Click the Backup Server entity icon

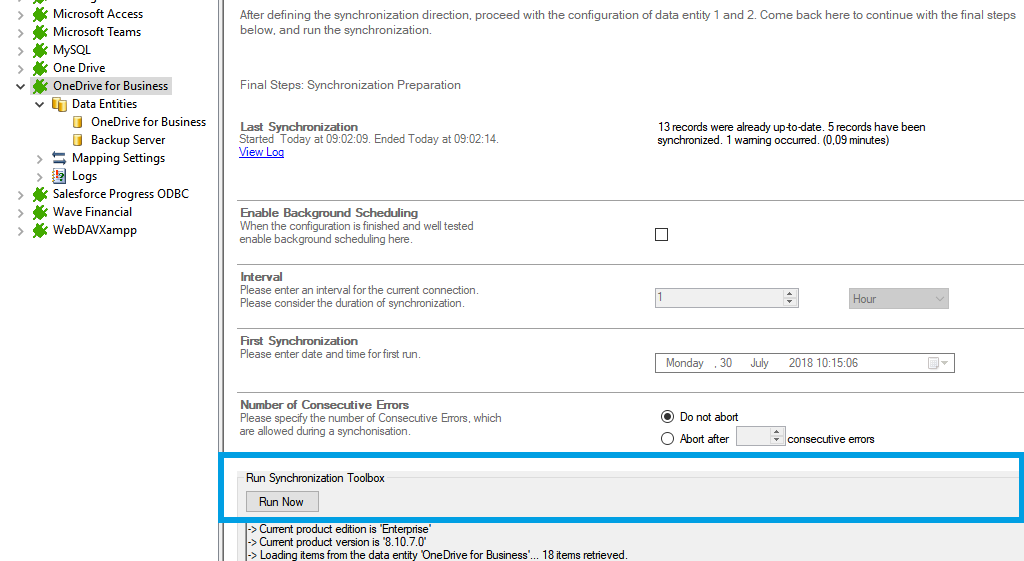click(78, 140)
